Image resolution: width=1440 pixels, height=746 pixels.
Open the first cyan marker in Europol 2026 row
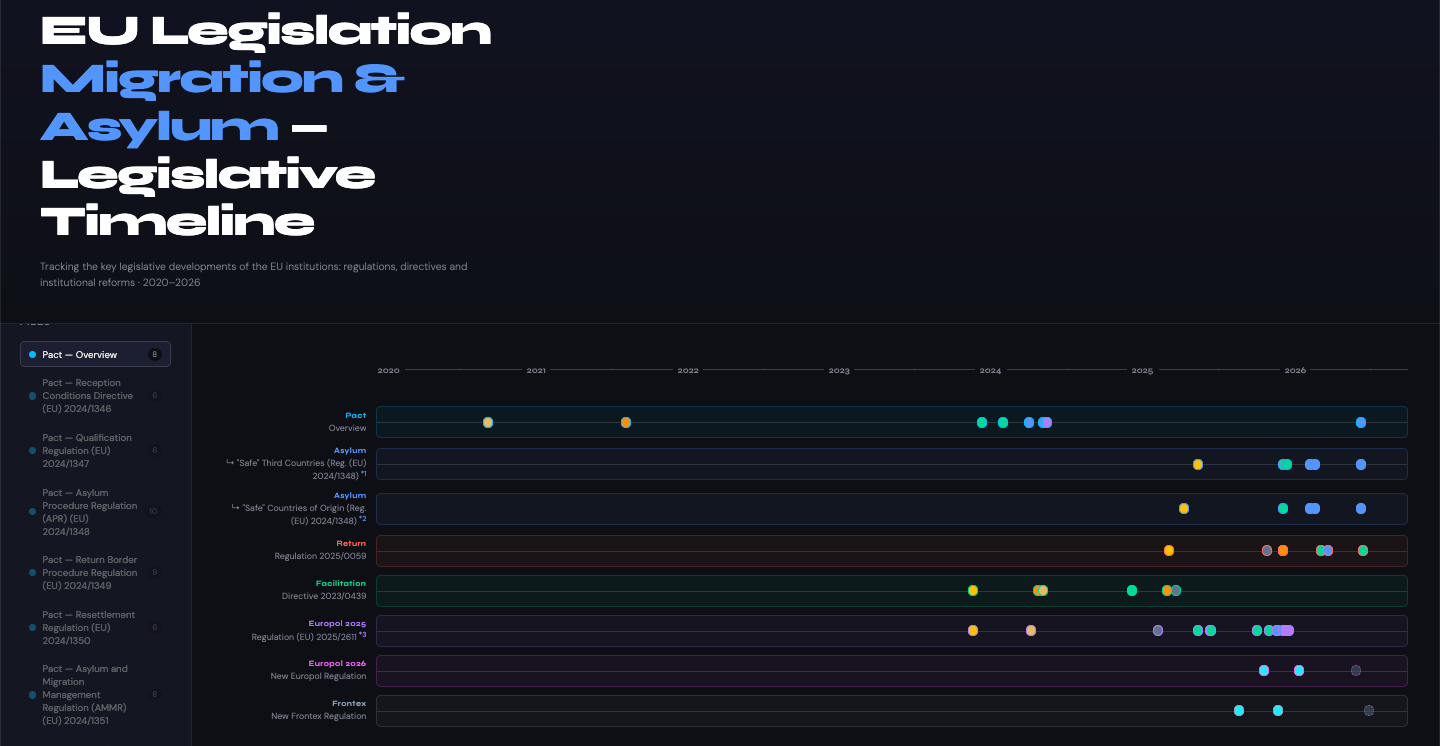pos(1264,670)
